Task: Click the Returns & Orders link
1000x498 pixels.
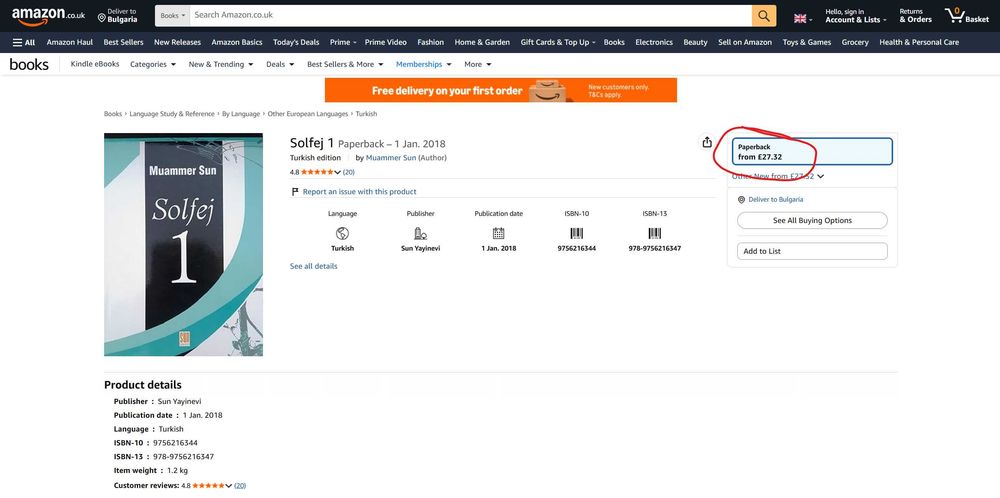Action: coord(915,15)
